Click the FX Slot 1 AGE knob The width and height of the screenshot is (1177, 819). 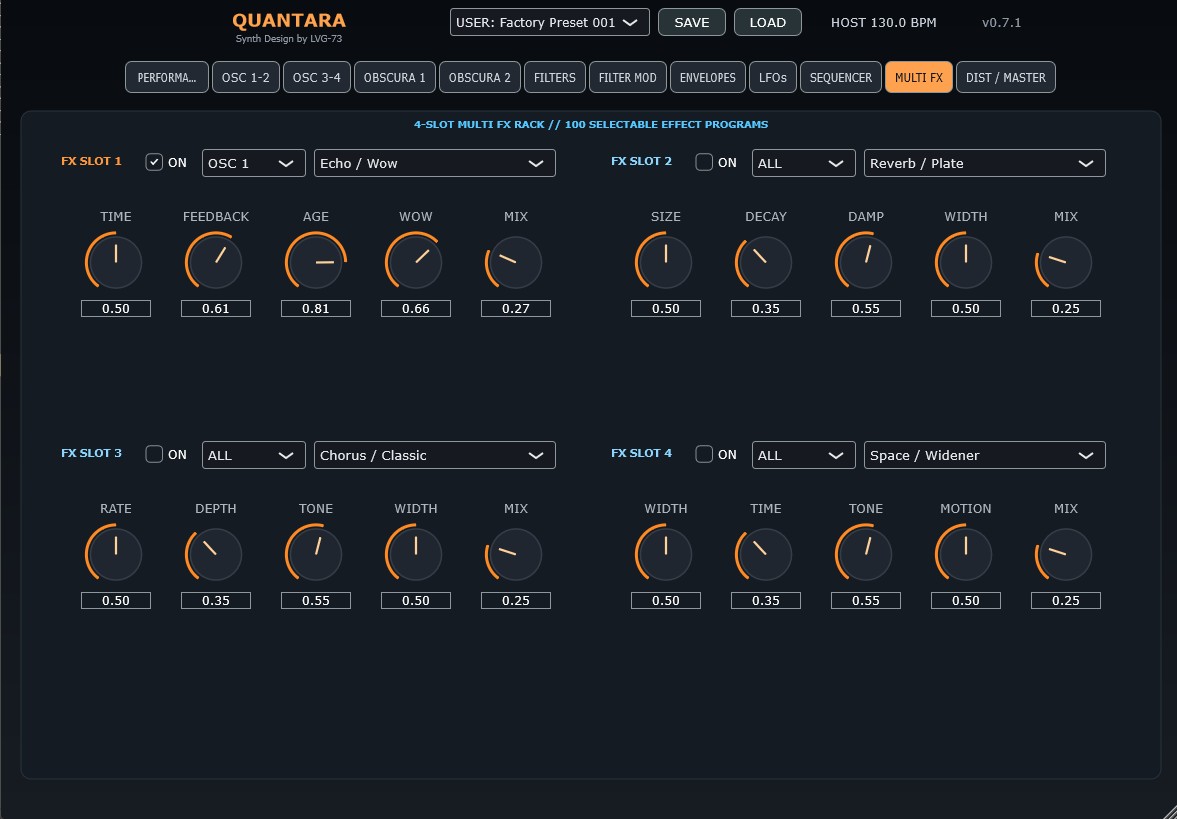(315, 262)
